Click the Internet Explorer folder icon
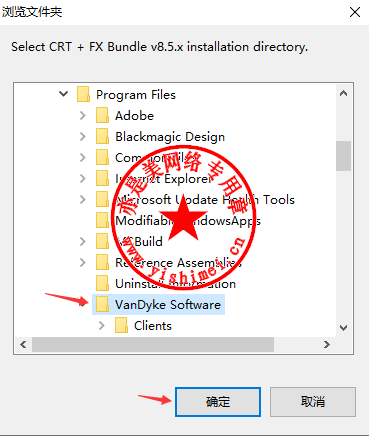Viewport: 369px width, 436px height. pyautogui.click(x=102, y=179)
